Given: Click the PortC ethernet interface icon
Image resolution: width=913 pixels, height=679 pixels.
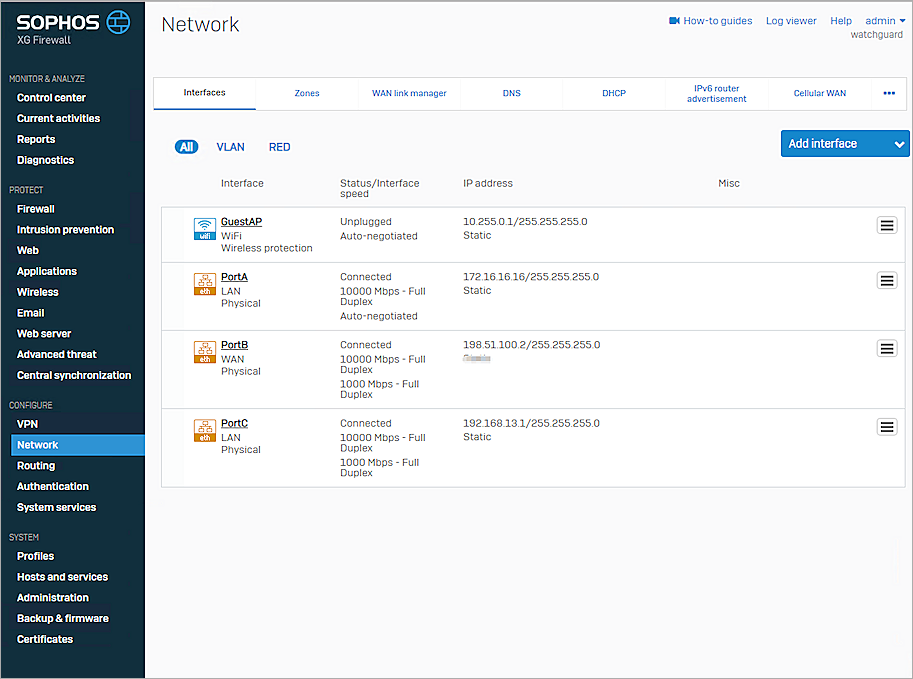Looking at the screenshot, I should point(204,431).
